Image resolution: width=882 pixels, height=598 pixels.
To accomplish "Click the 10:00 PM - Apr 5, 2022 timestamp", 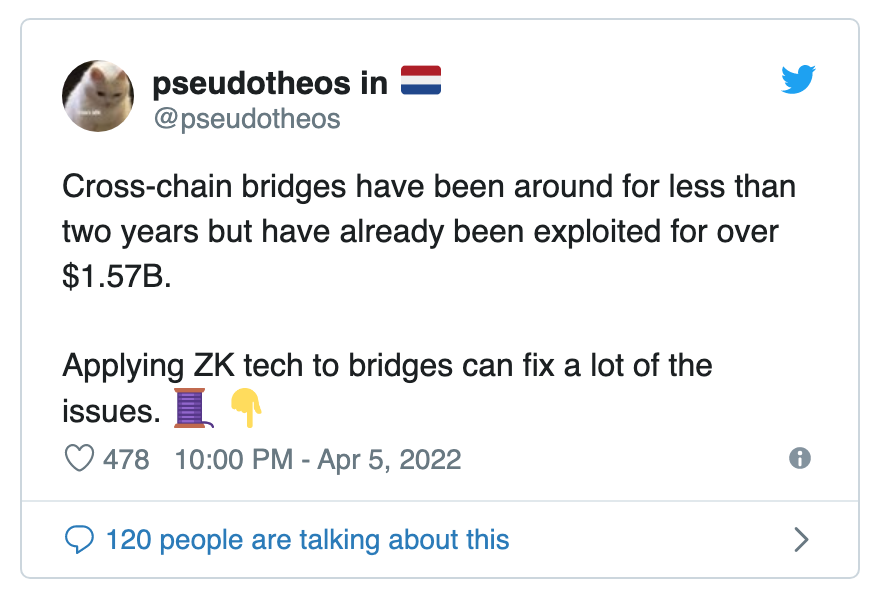I will [318, 459].
